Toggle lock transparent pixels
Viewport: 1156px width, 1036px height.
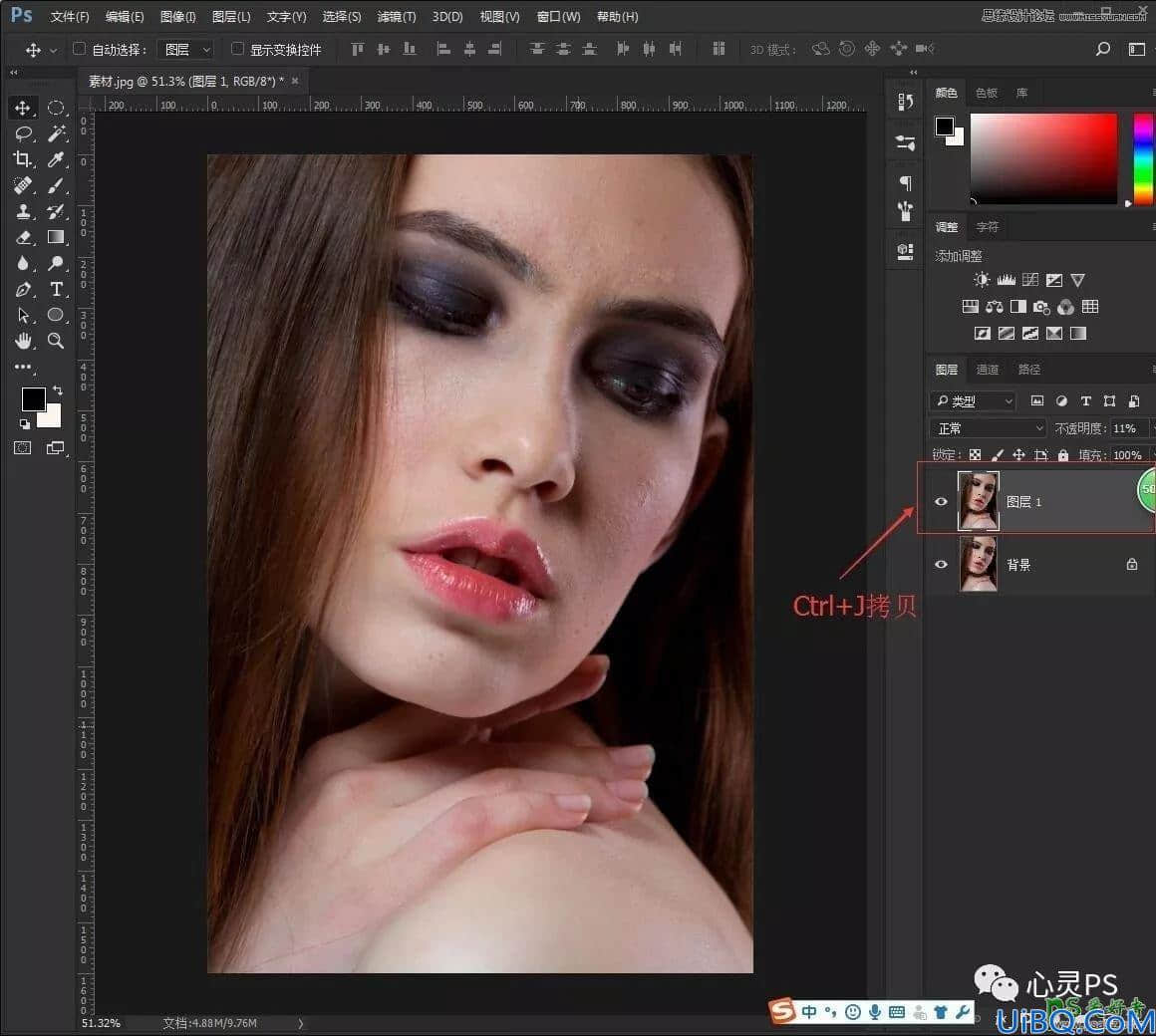(x=975, y=455)
